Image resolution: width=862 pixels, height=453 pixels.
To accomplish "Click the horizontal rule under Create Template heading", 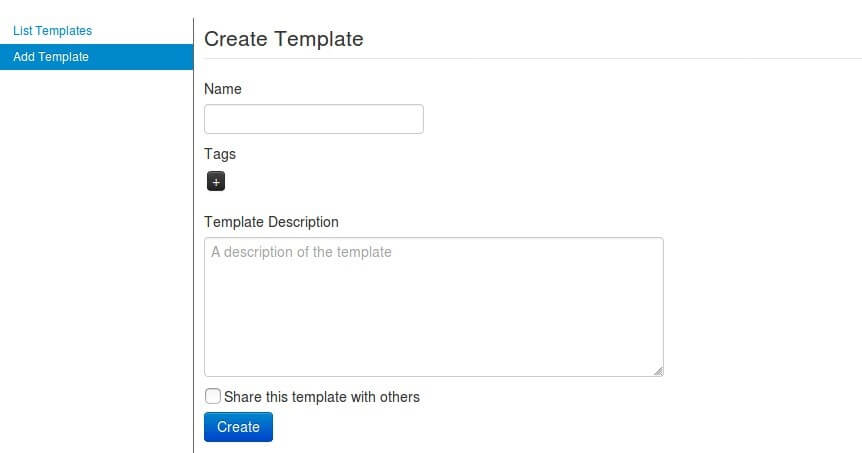I will point(533,58).
